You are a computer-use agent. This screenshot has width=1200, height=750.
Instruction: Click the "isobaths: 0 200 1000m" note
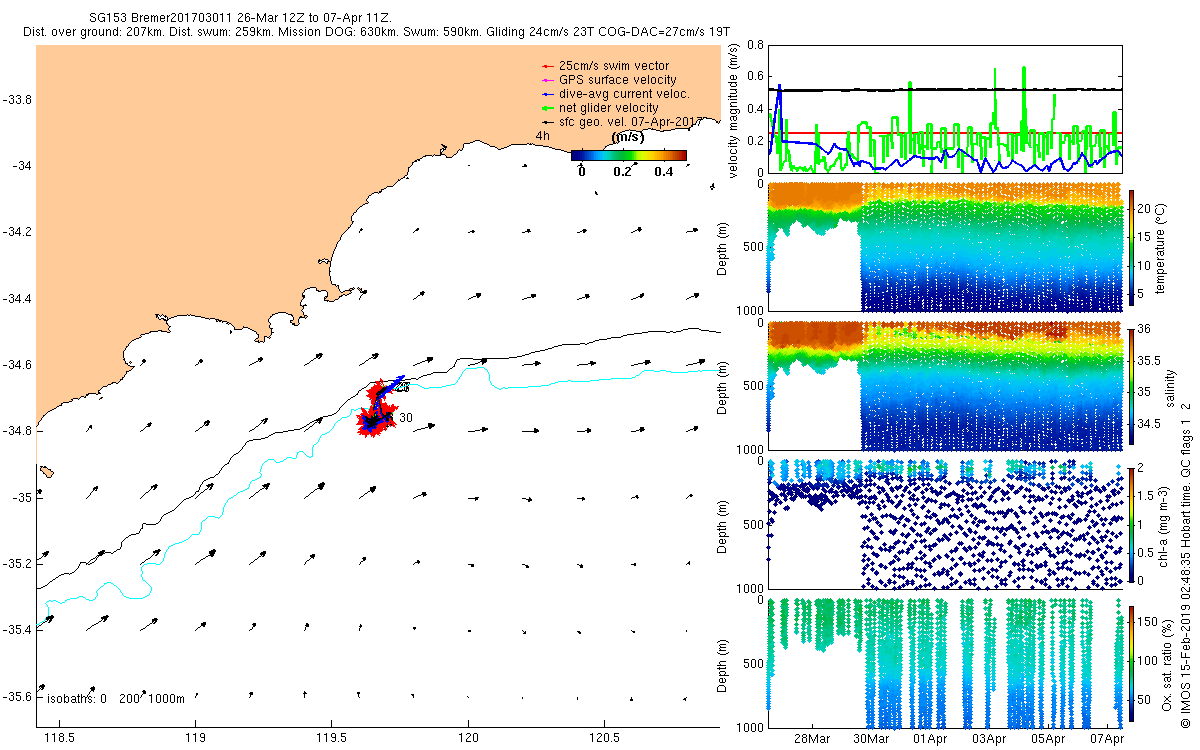point(116,698)
